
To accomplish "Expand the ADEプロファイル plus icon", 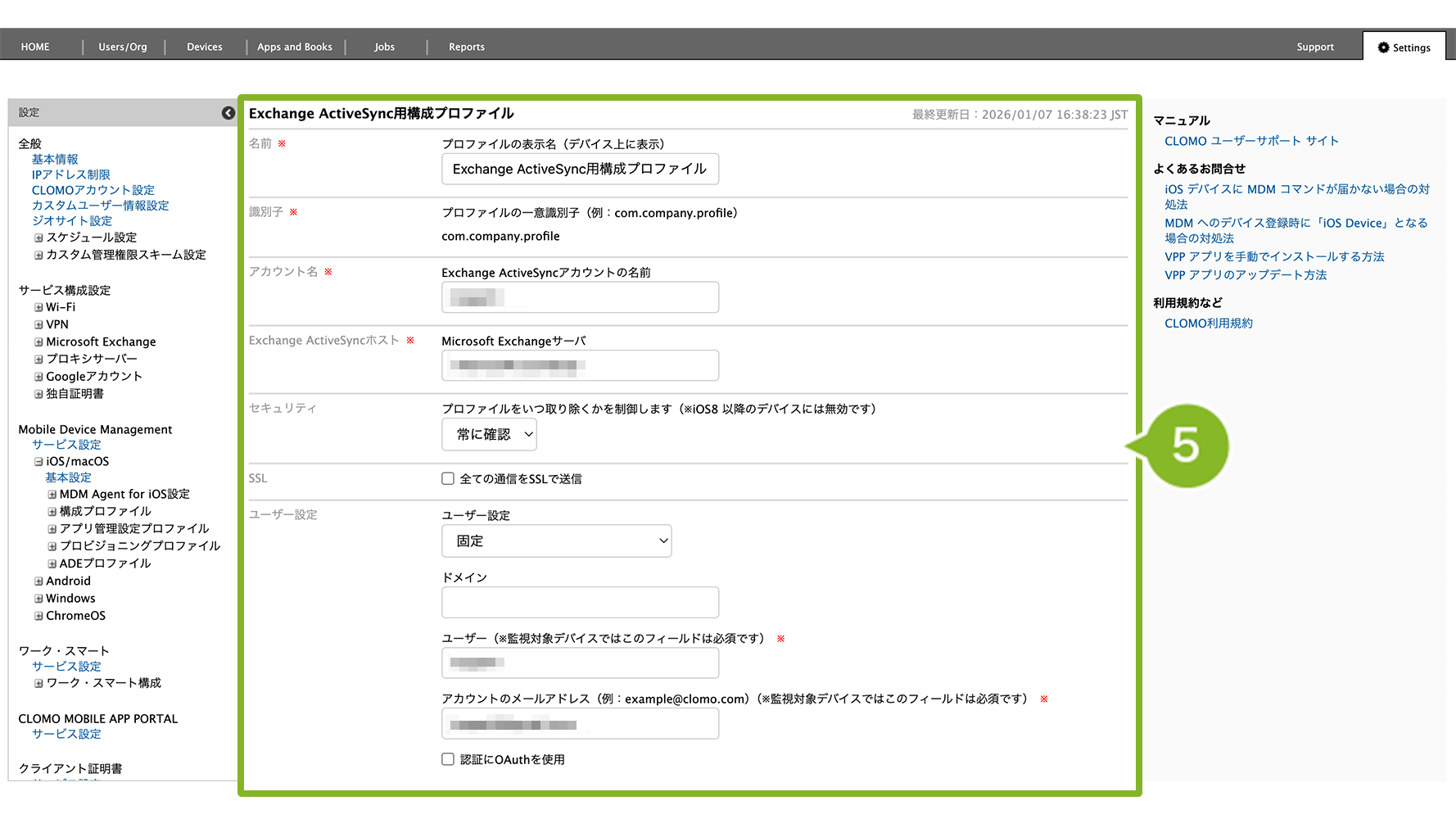I will coord(52,563).
